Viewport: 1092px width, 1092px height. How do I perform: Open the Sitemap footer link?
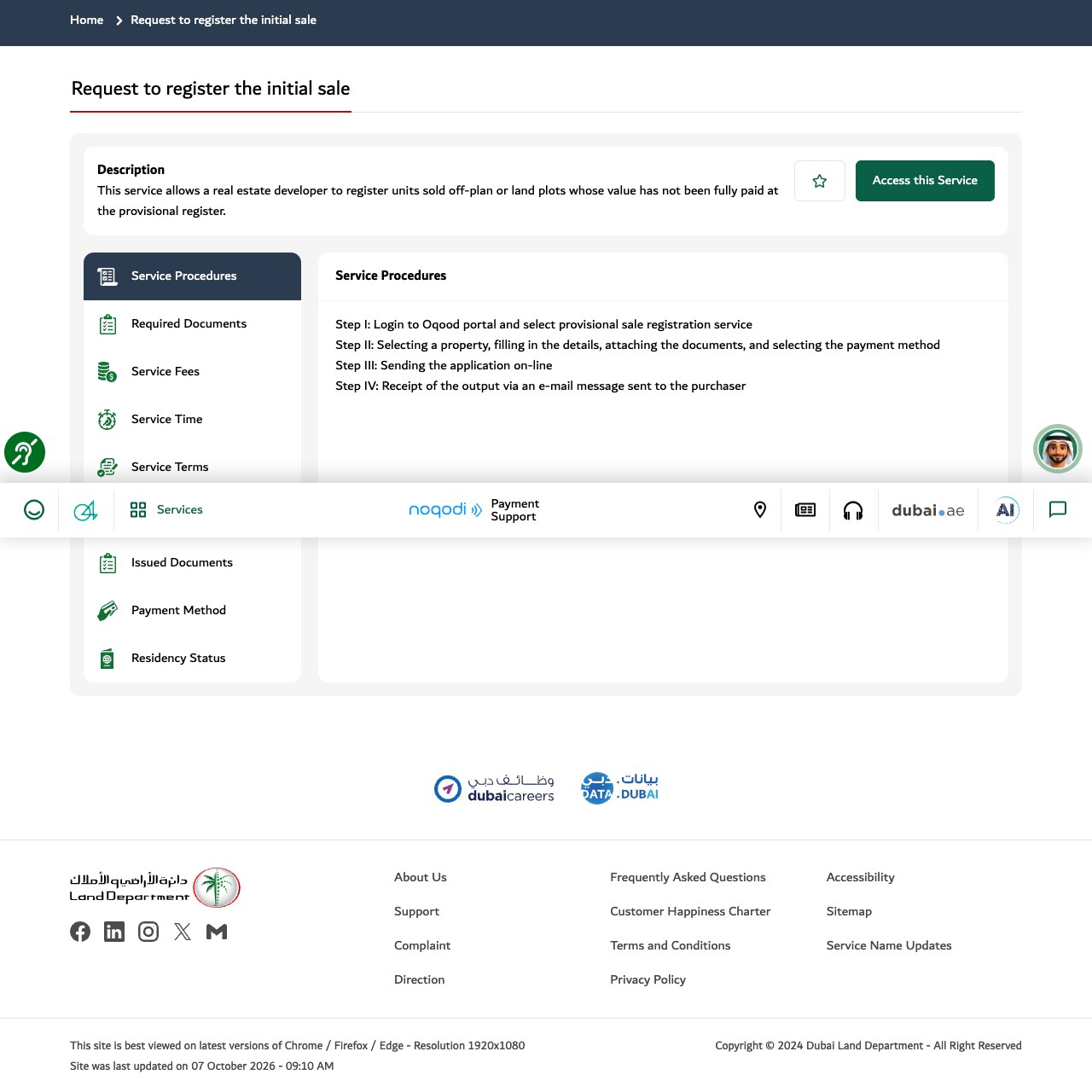click(849, 911)
